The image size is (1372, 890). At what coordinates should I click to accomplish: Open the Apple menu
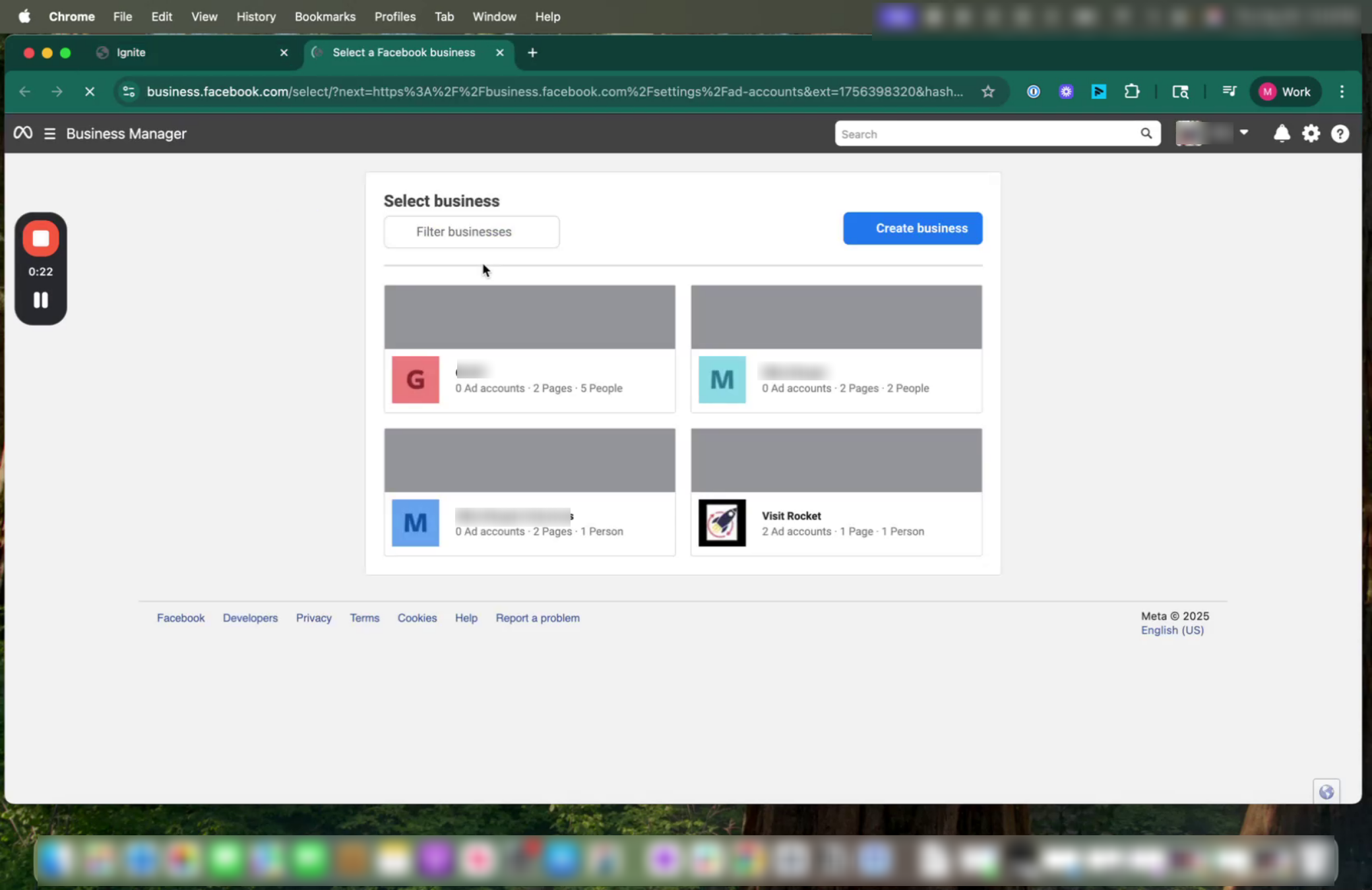(24, 16)
